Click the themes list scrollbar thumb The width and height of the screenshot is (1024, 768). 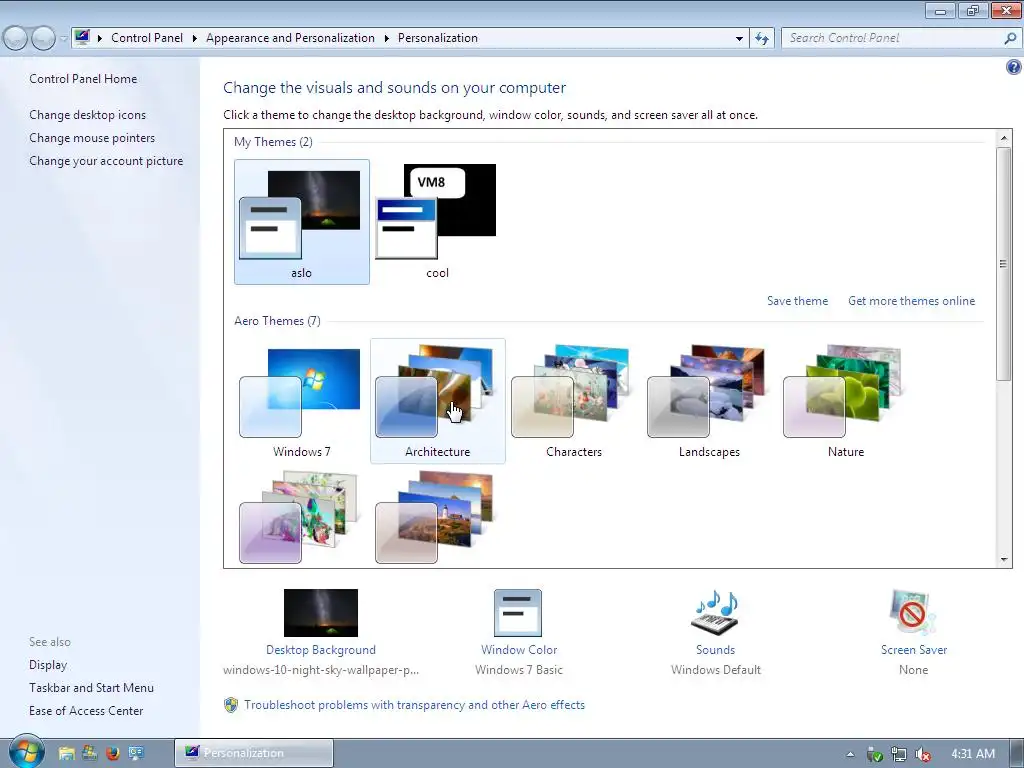pyautogui.click(x=1004, y=264)
